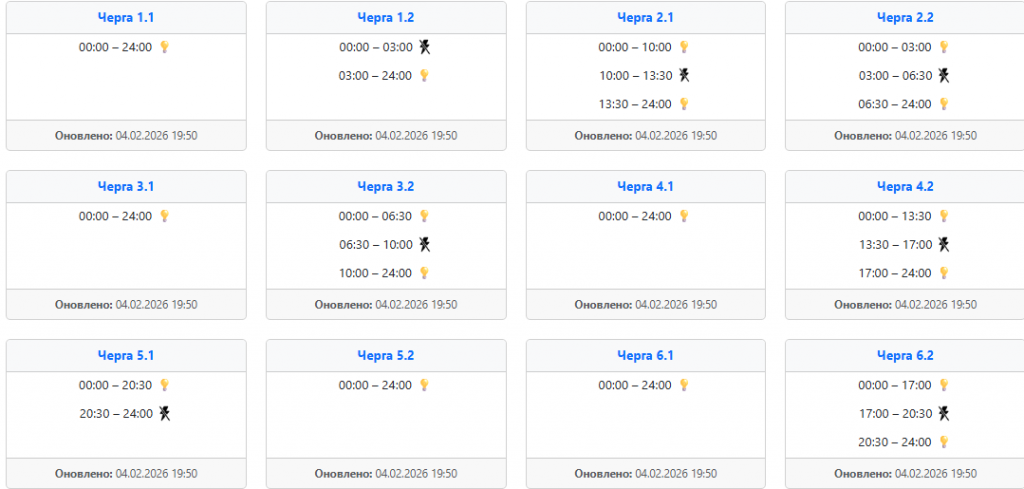Click the Черга 6.1 title
1024x489 pixels.
pos(645,356)
